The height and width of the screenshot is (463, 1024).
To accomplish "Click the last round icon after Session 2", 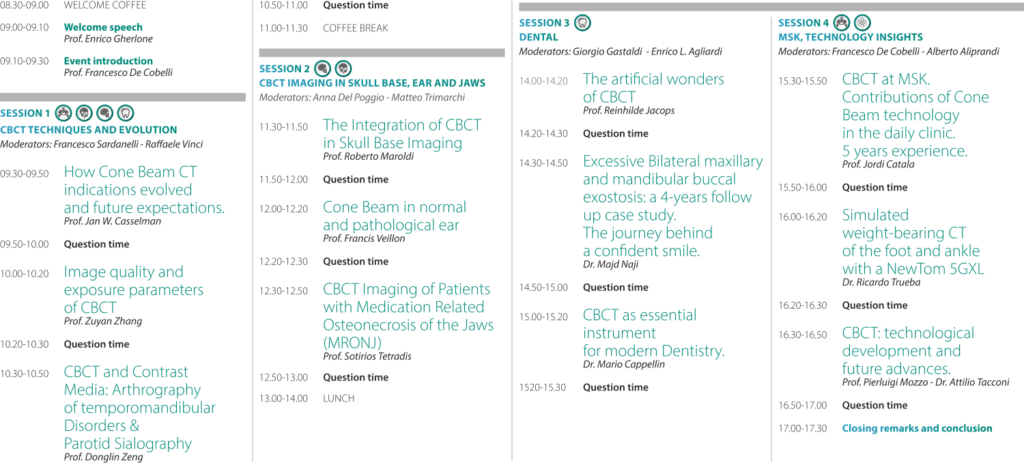I will click(344, 68).
